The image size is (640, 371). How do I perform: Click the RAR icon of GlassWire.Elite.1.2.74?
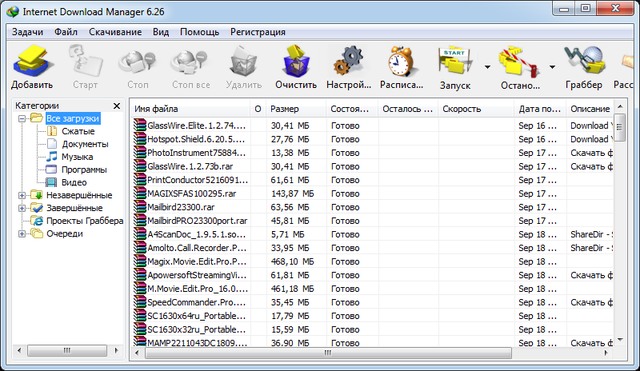tap(140, 125)
